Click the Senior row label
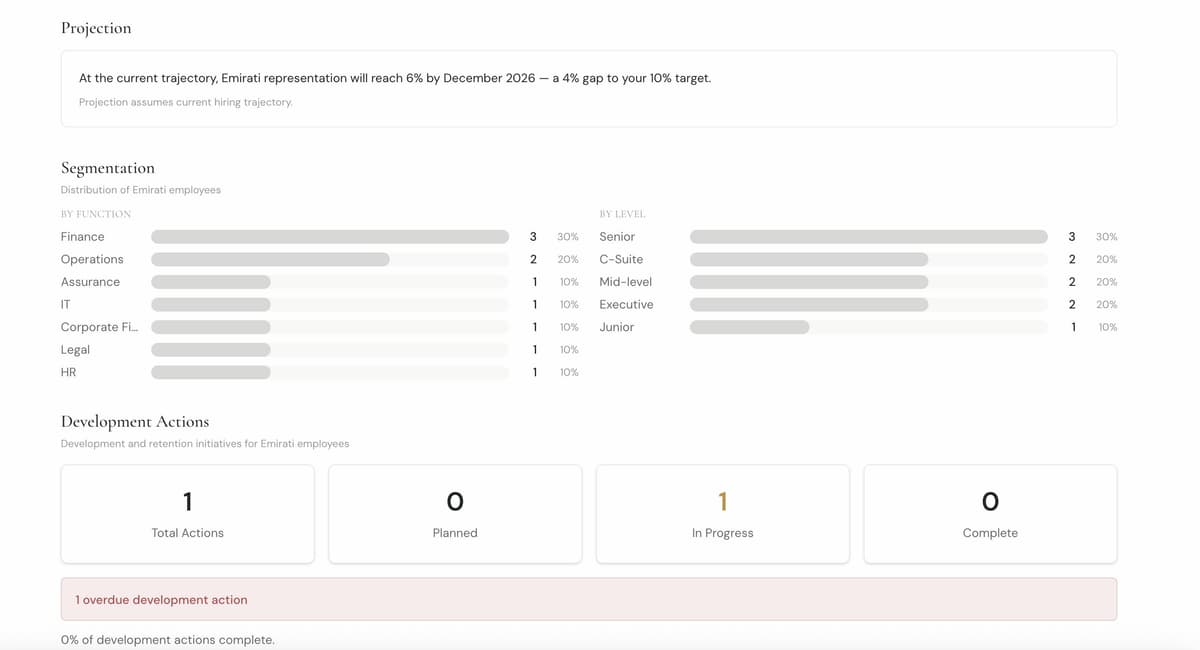Viewport: 1200px width, 650px height. click(x=617, y=237)
